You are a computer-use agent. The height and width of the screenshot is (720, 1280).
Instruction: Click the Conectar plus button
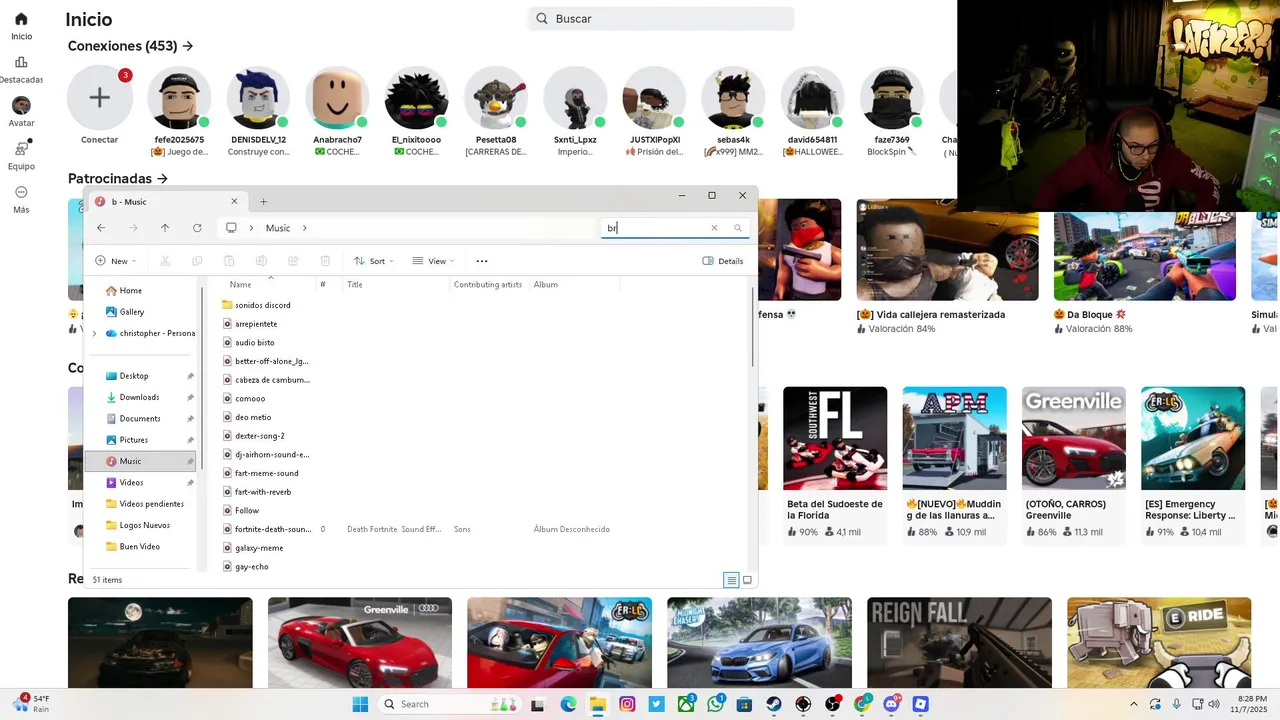[x=99, y=98]
